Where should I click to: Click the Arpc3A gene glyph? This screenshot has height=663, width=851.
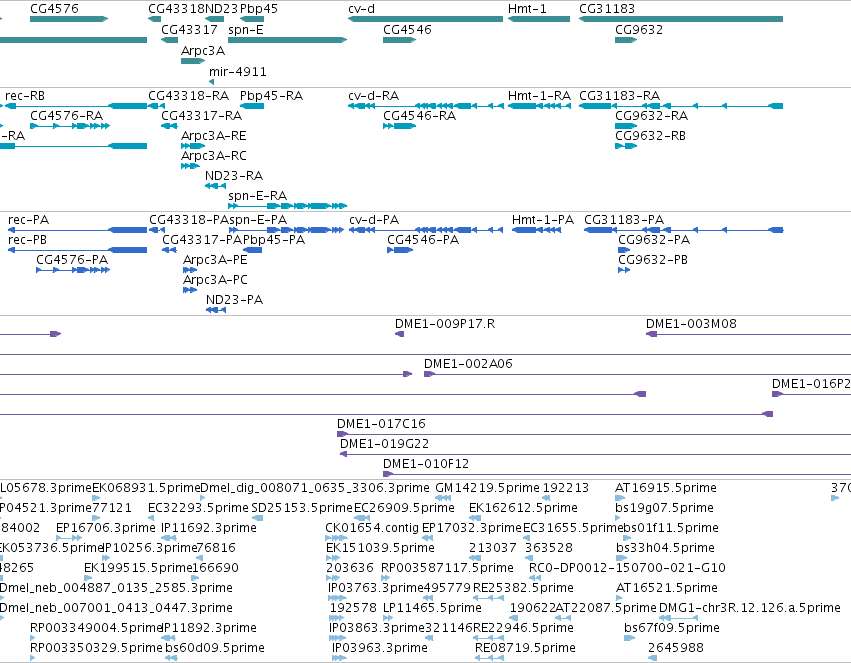(x=193, y=61)
